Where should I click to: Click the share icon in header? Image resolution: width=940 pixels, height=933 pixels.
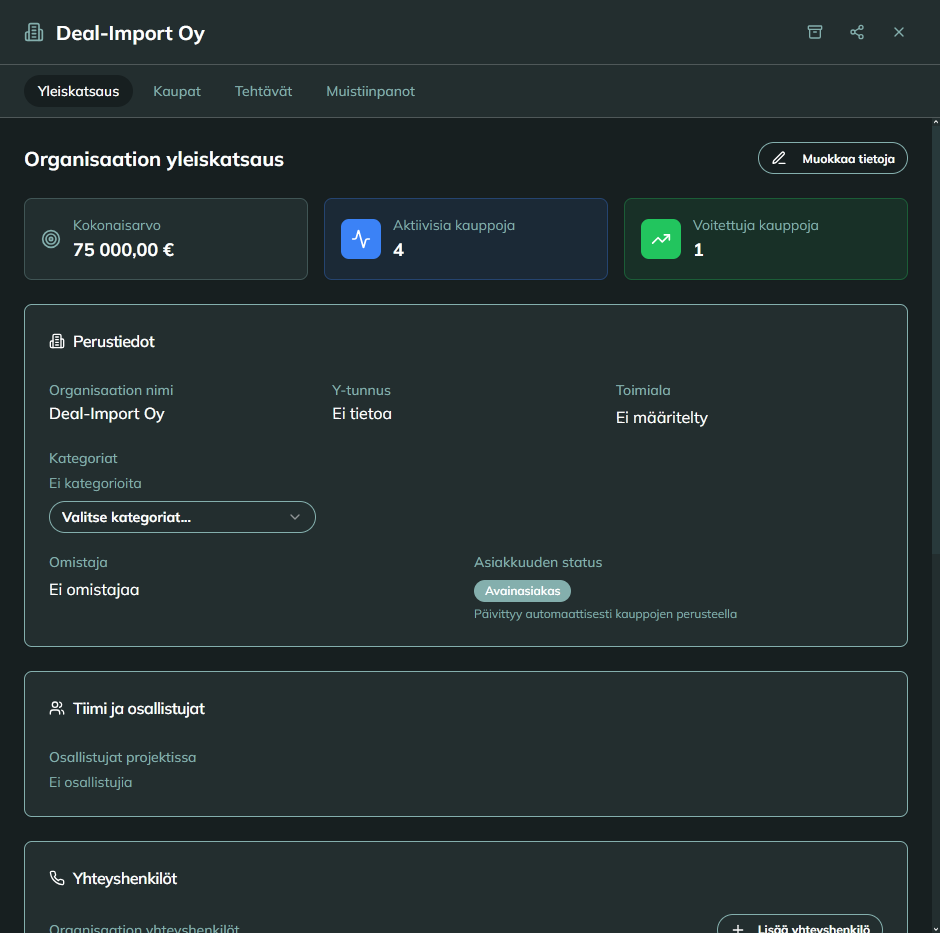coord(857,32)
